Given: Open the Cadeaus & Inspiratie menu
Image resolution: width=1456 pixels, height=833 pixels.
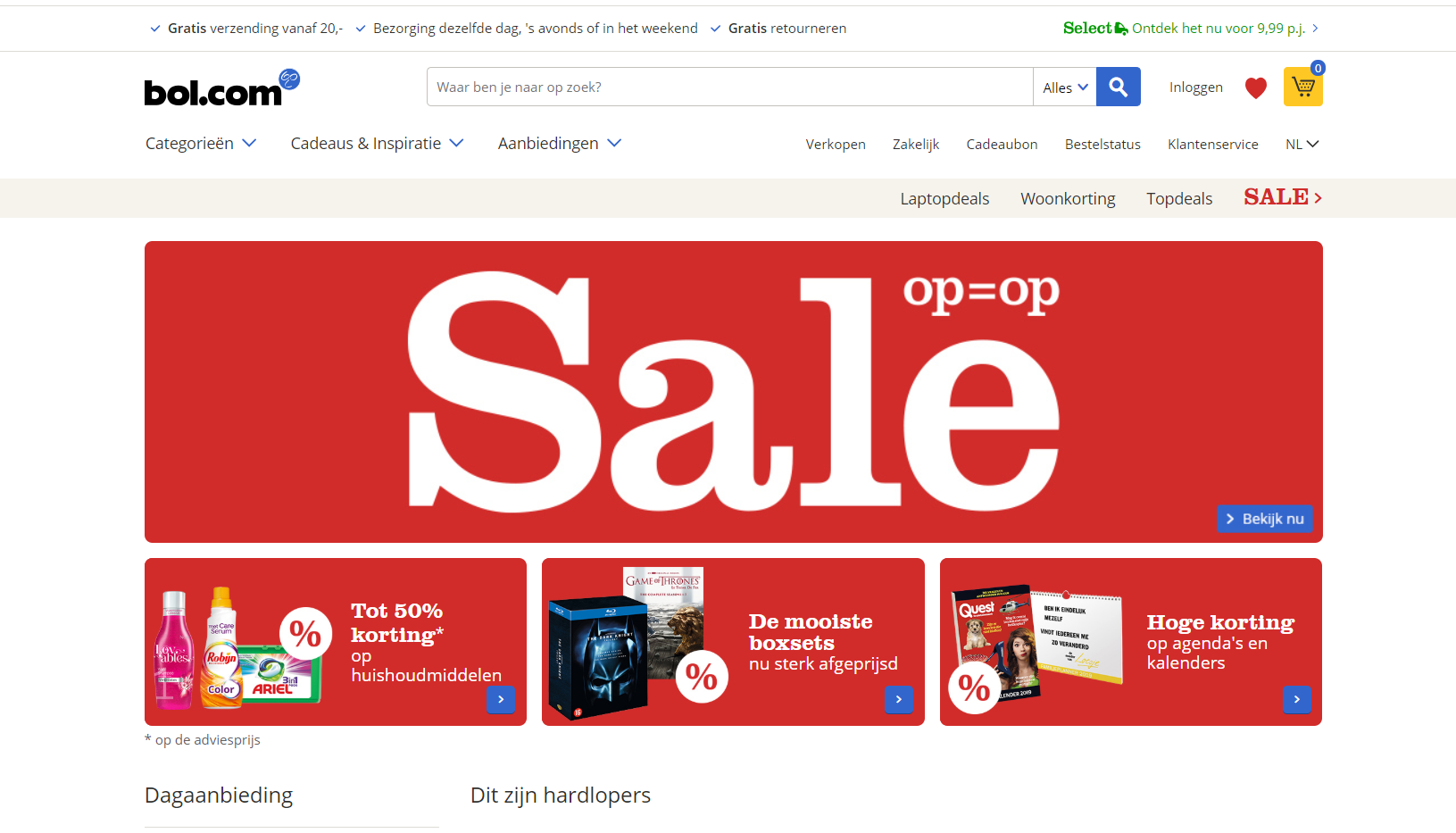Looking at the screenshot, I should tap(377, 143).
